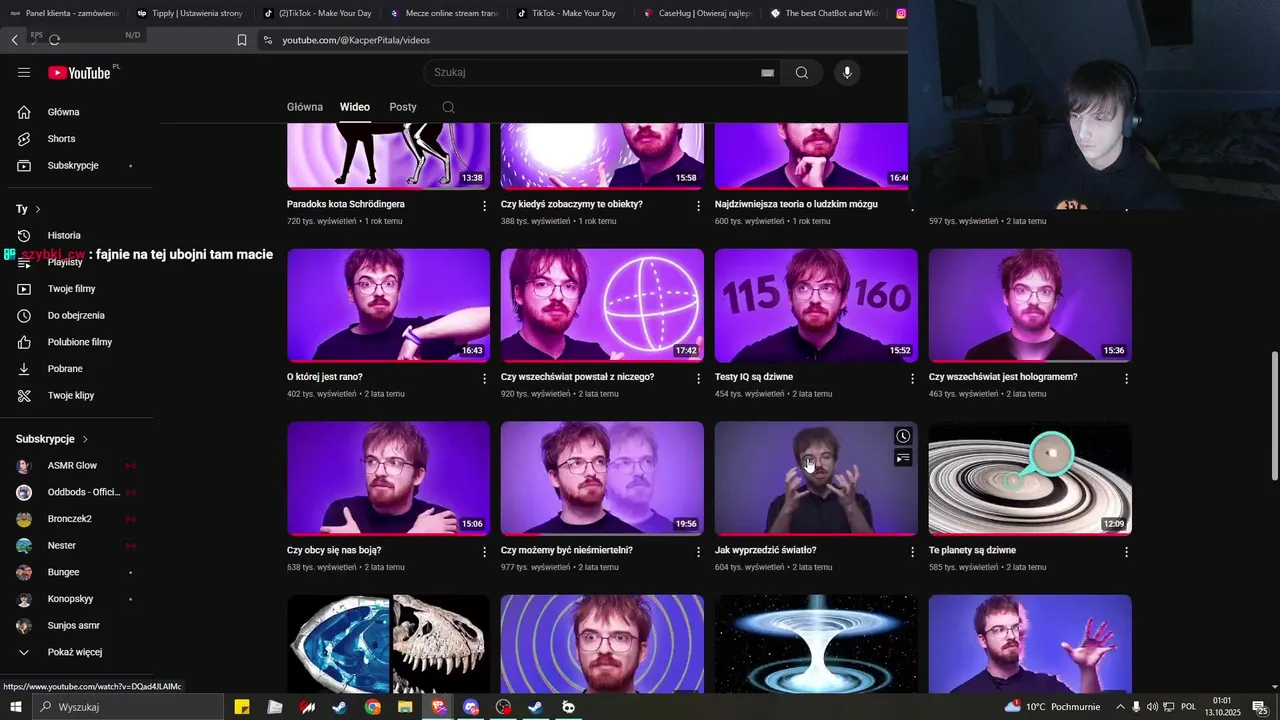Open options menu for Paradoks kota Schrödingera
This screenshot has height=720, width=1280.
485,206
